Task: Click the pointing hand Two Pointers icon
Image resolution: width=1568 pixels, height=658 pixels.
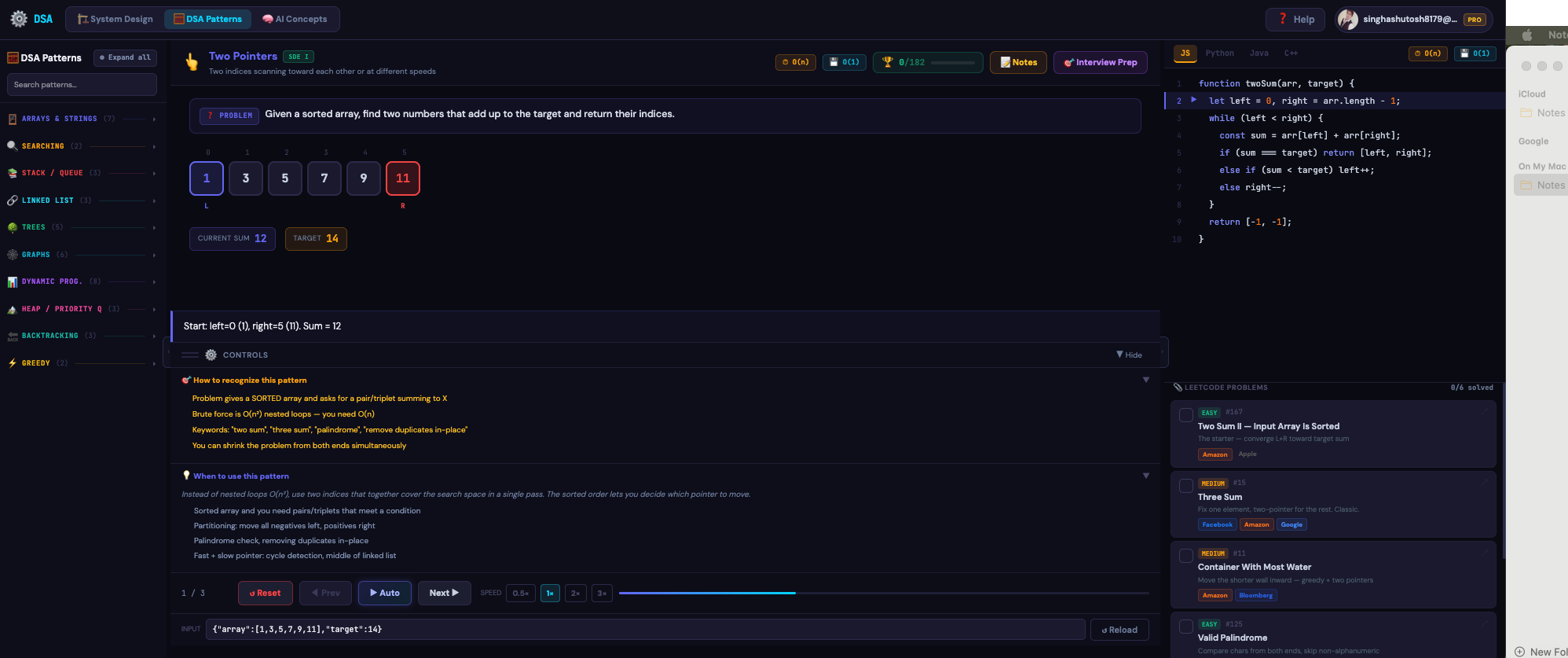Action: coord(192,62)
